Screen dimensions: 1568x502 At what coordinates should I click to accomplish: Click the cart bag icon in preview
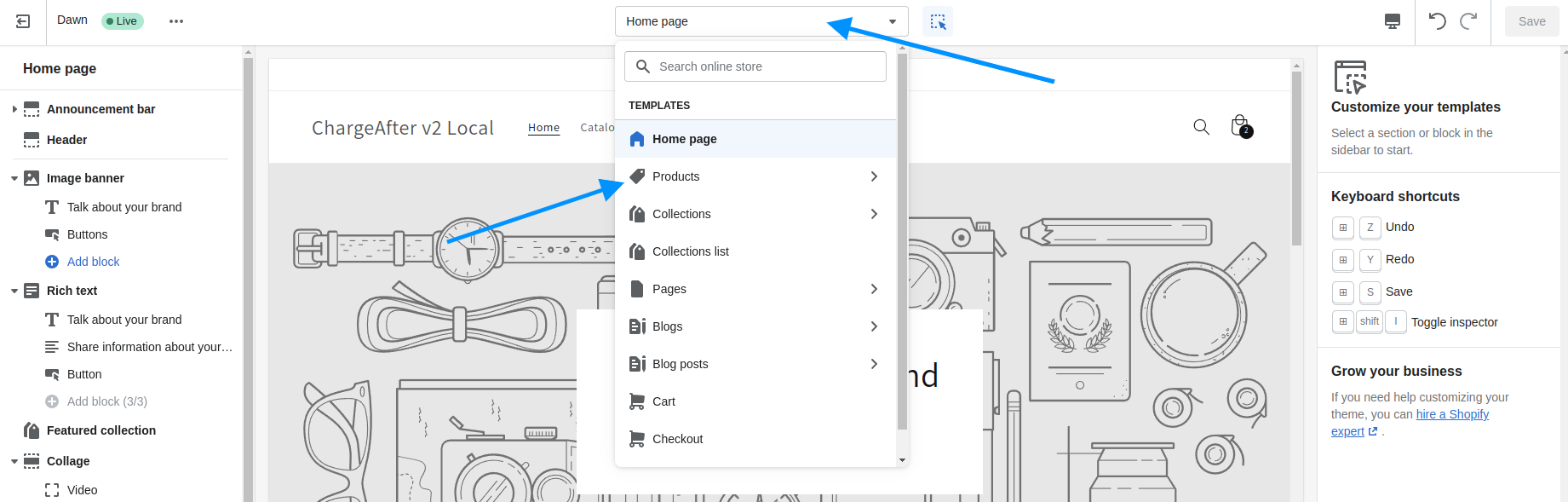pyautogui.click(x=1241, y=126)
